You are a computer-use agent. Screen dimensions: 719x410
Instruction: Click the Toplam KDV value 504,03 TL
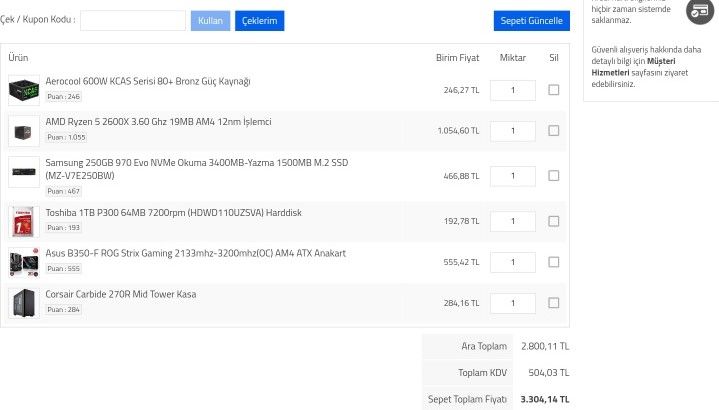point(548,373)
